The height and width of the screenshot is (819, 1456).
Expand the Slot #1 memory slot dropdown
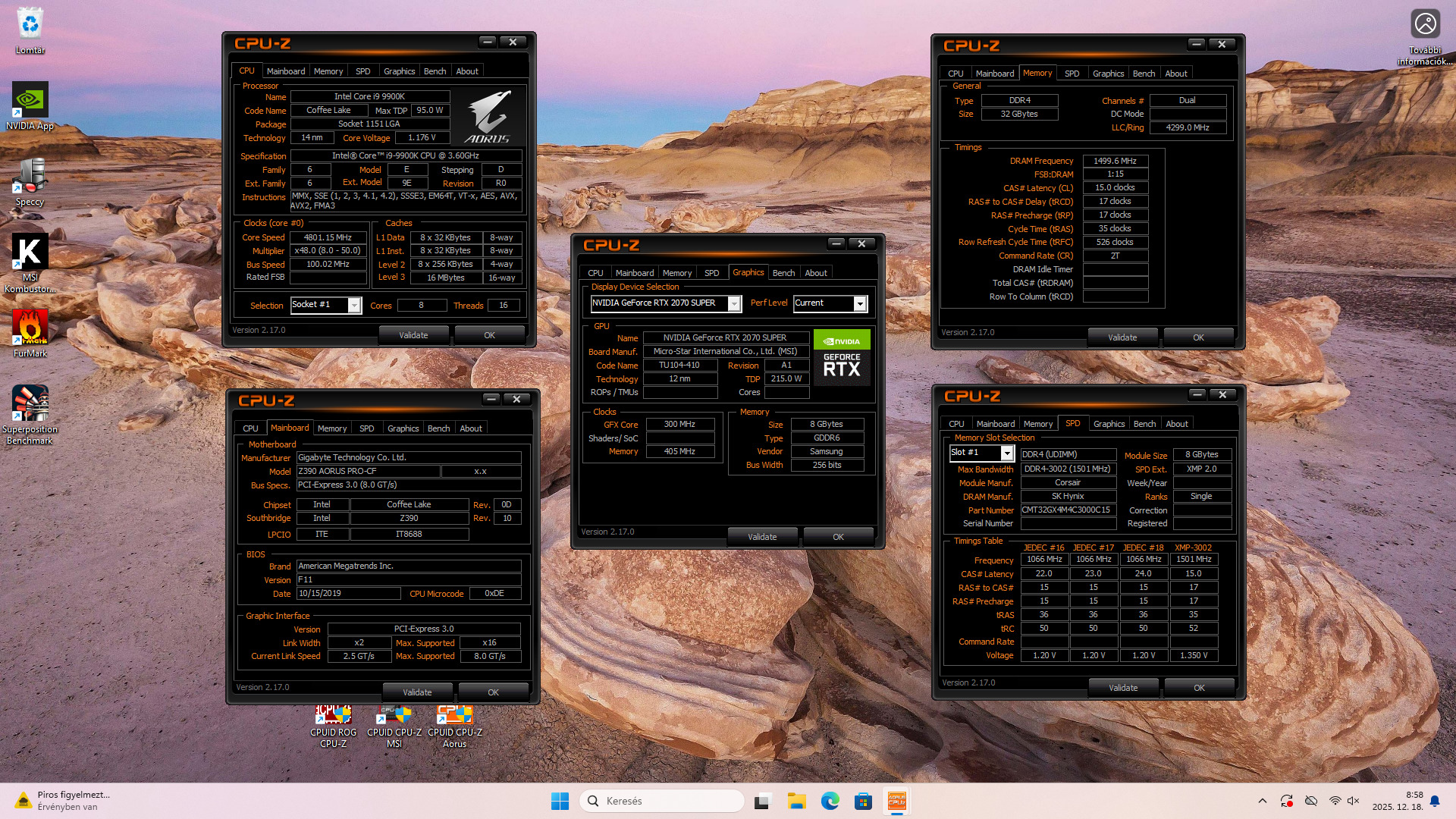tap(1006, 453)
